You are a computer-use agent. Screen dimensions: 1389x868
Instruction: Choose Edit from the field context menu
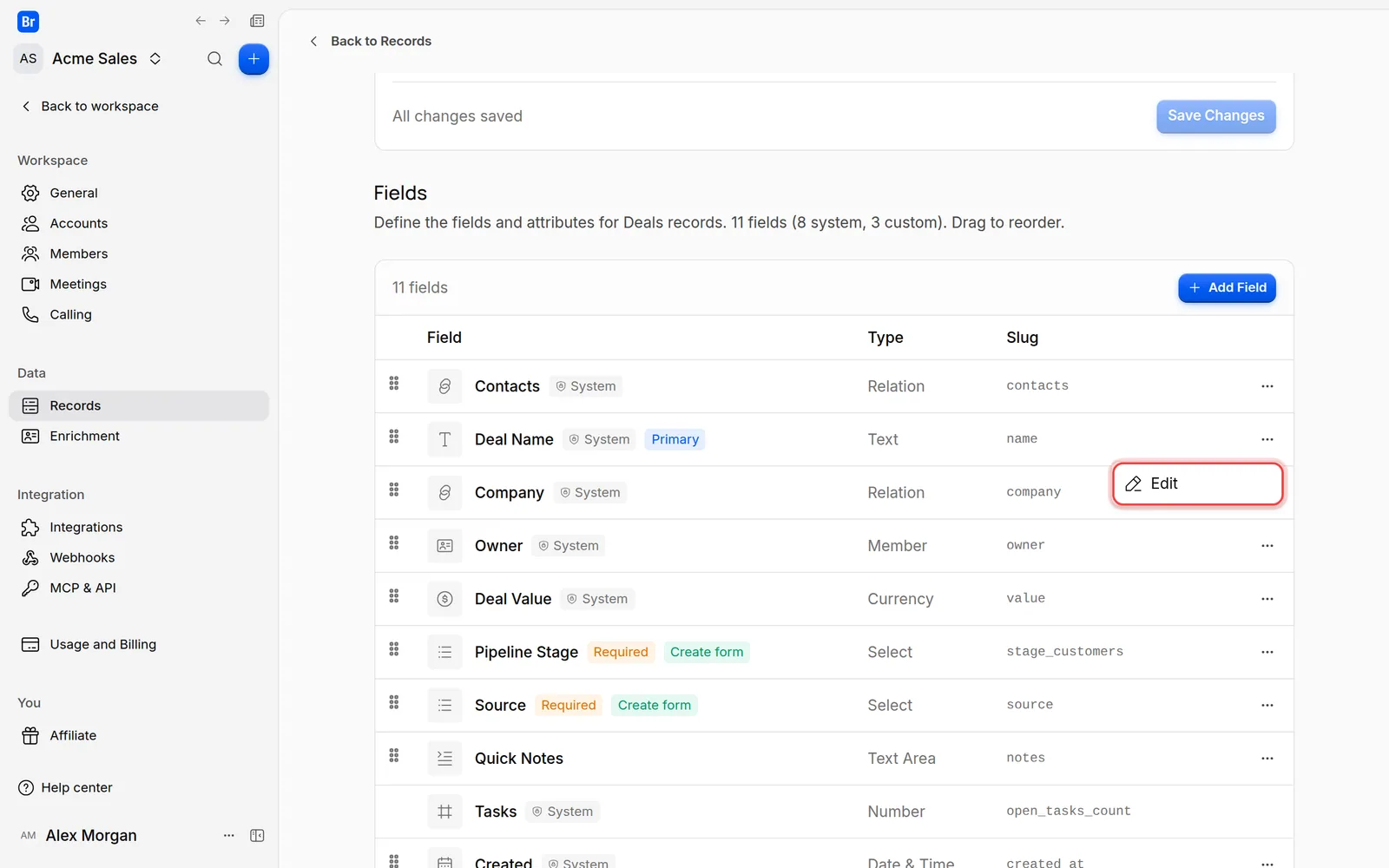(1198, 483)
